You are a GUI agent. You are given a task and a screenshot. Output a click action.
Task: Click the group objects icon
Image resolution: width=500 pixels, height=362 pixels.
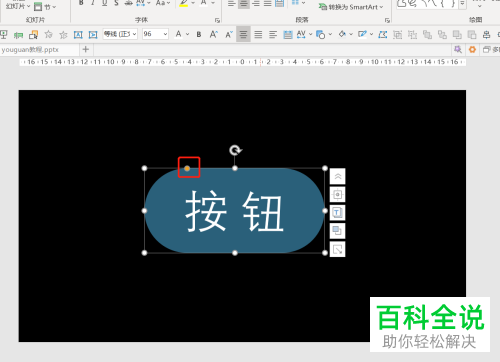click(397, 34)
